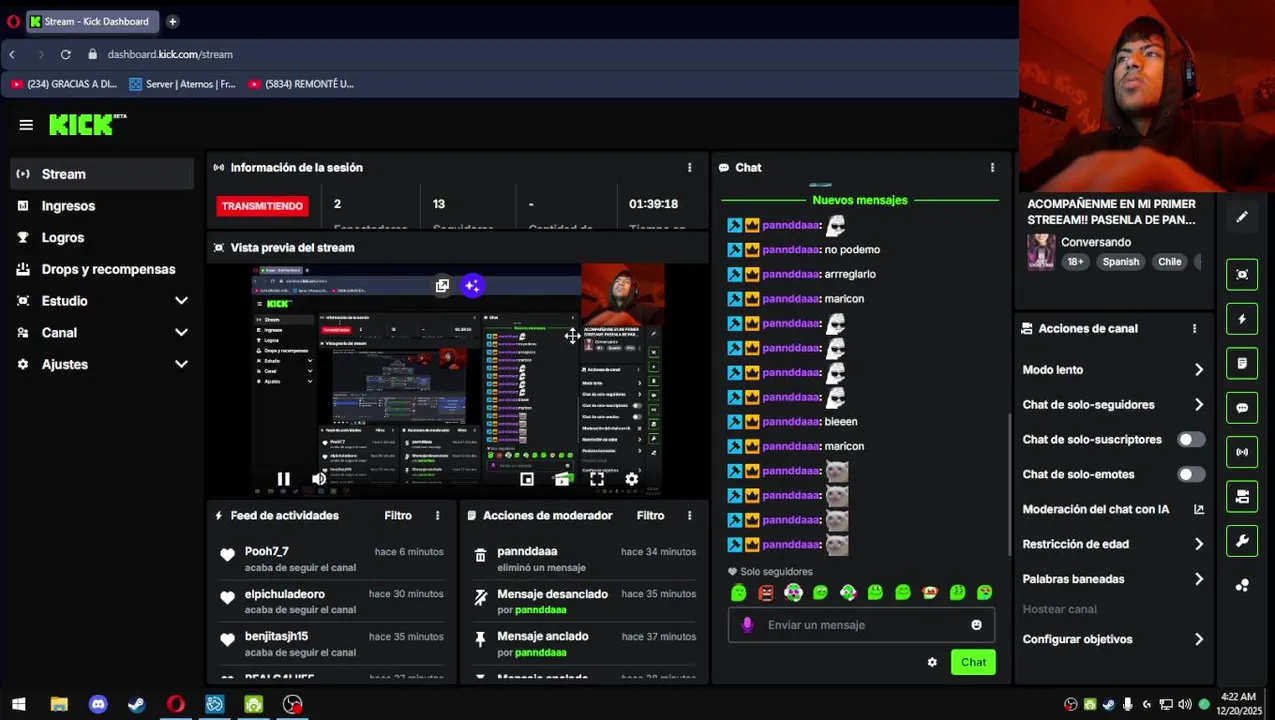Viewport: 1275px width, 720px height.
Task: Click the pencil edit stream info icon
Action: click(1242, 217)
